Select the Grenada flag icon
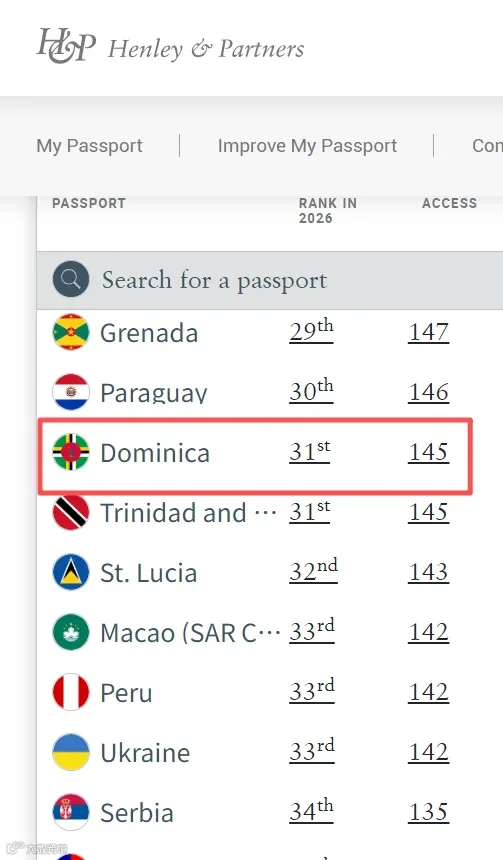Screen dimensions: 503x860 pyautogui.click(x=71, y=332)
